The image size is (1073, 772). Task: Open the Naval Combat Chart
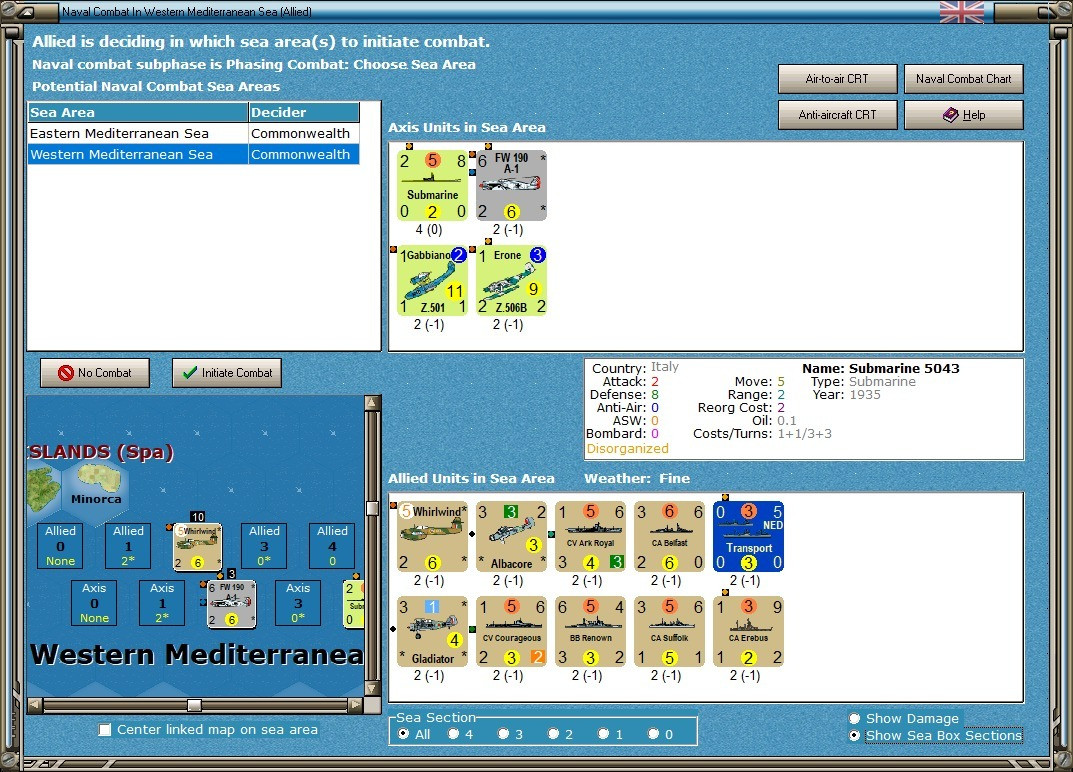[964, 79]
